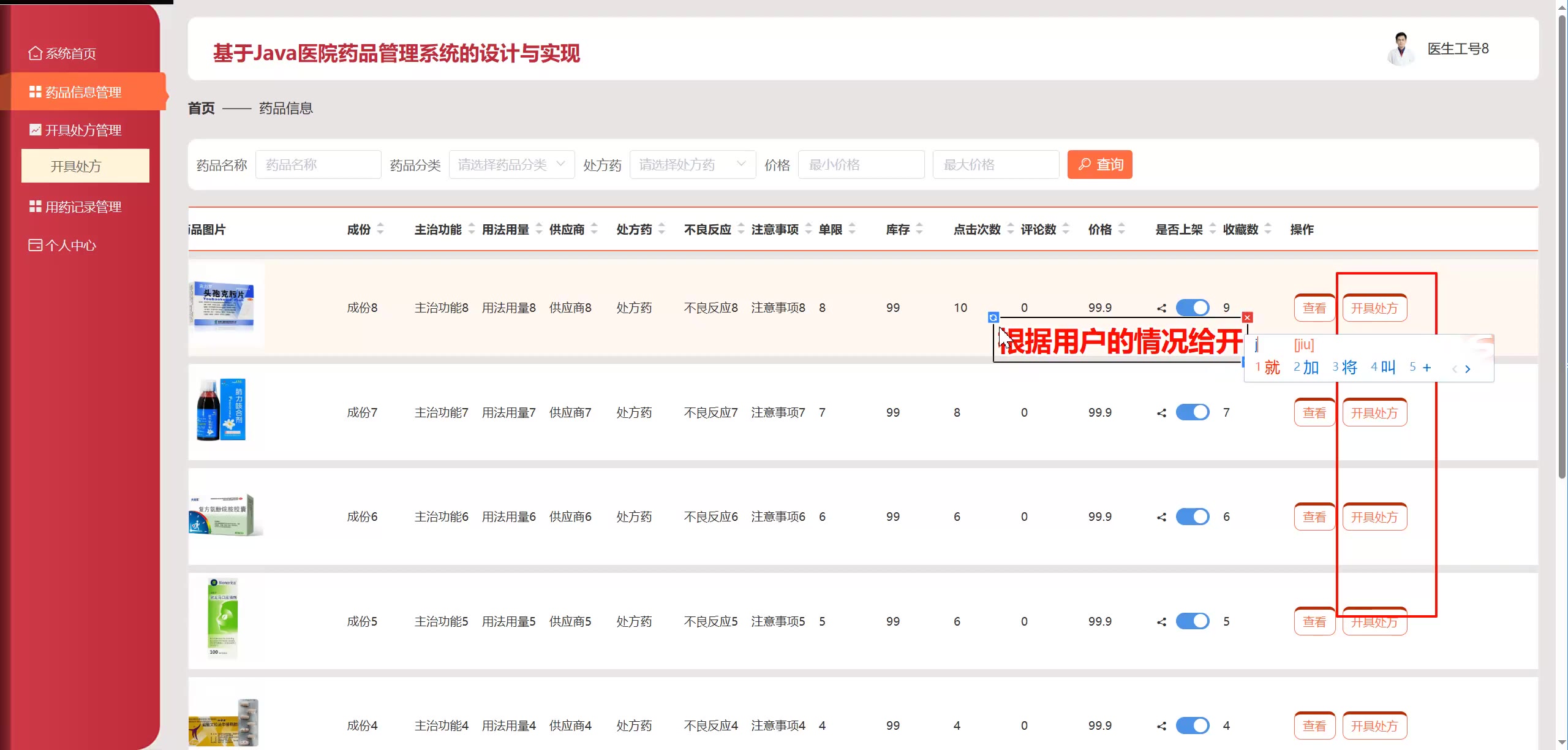Disable 是否上架 switch for 成份4 row
The width and height of the screenshot is (1568, 750).
point(1193,725)
